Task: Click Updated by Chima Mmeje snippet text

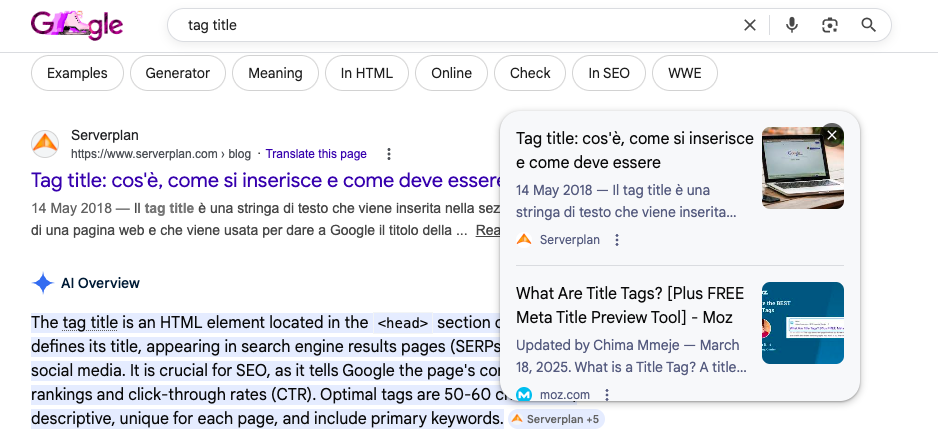Action: tap(631, 356)
